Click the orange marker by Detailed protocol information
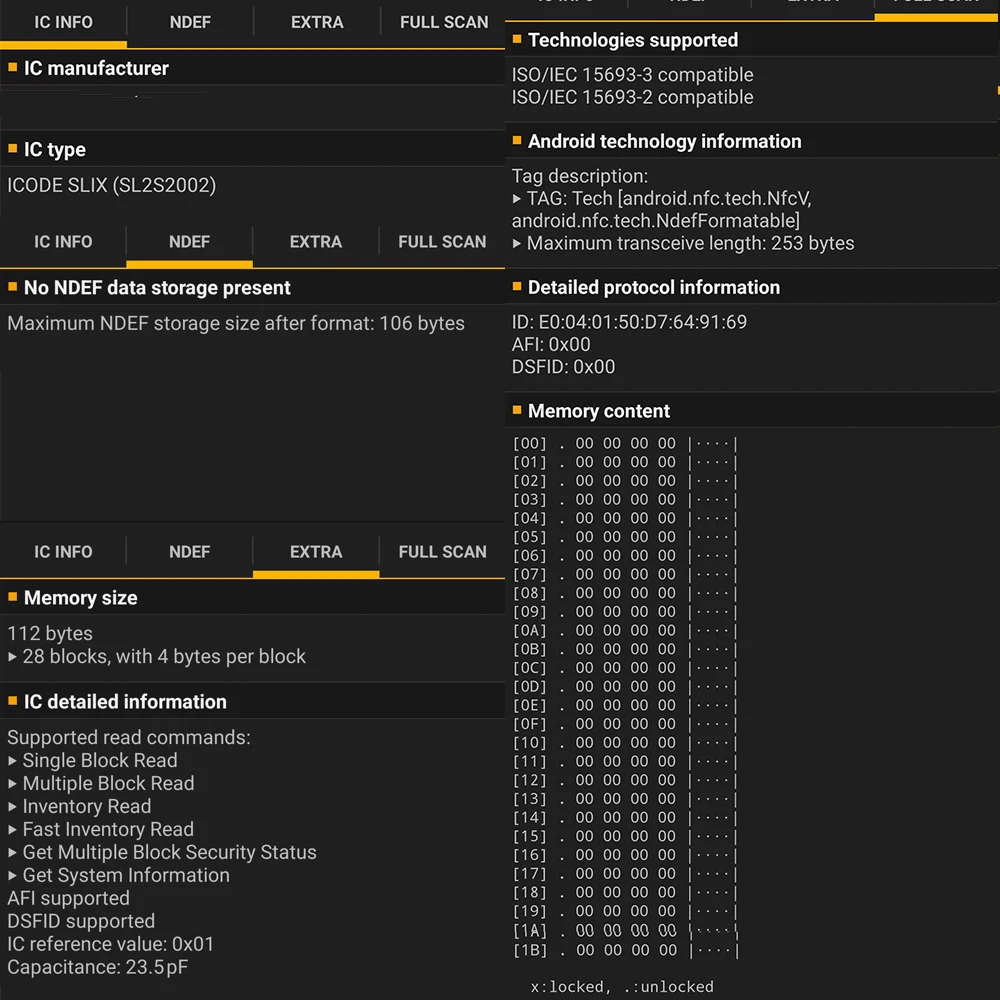Viewport: 1000px width, 1000px height. pyautogui.click(x=517, y=287)
